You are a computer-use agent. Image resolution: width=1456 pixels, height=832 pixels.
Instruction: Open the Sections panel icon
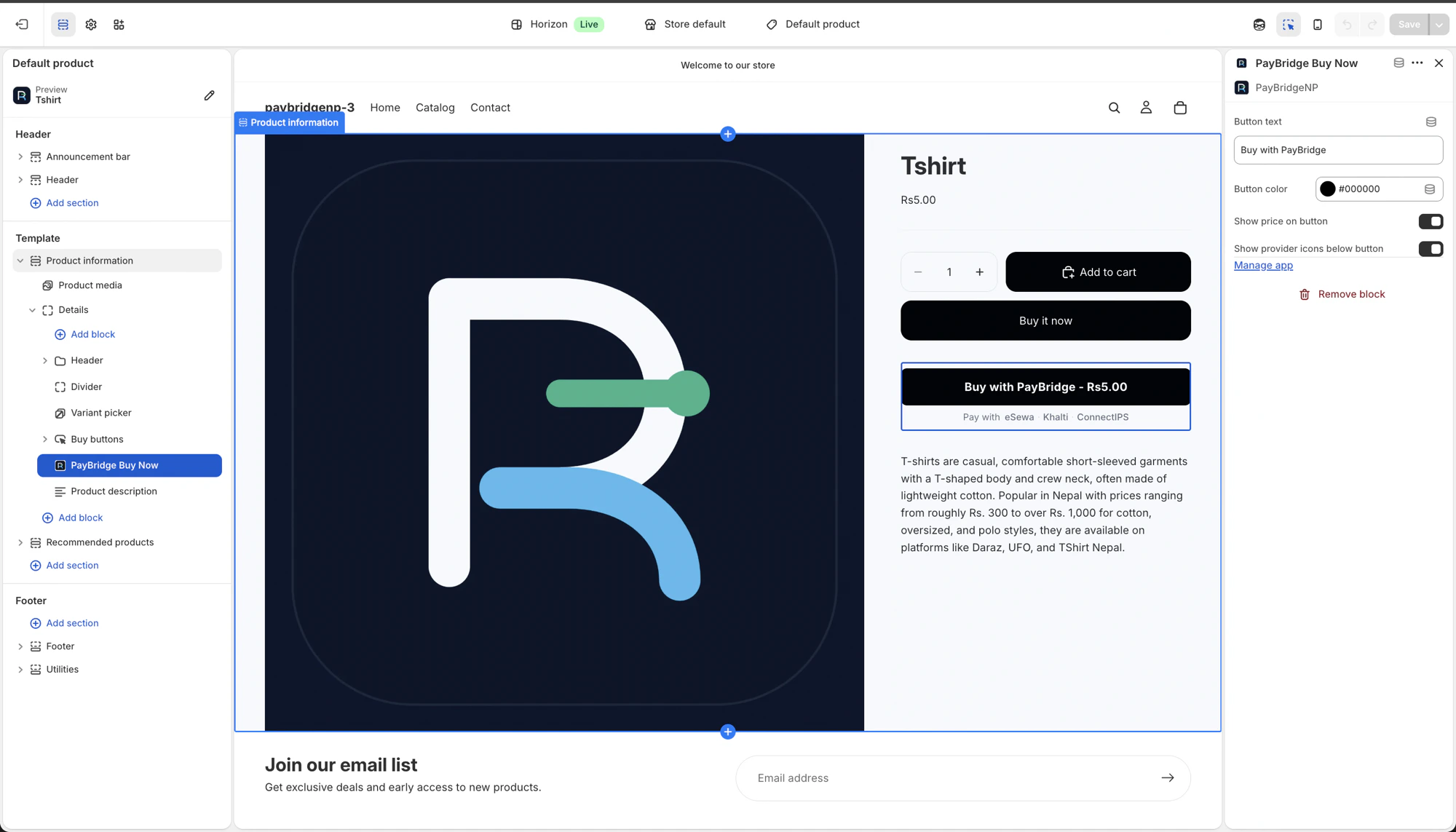coord(63,24)
